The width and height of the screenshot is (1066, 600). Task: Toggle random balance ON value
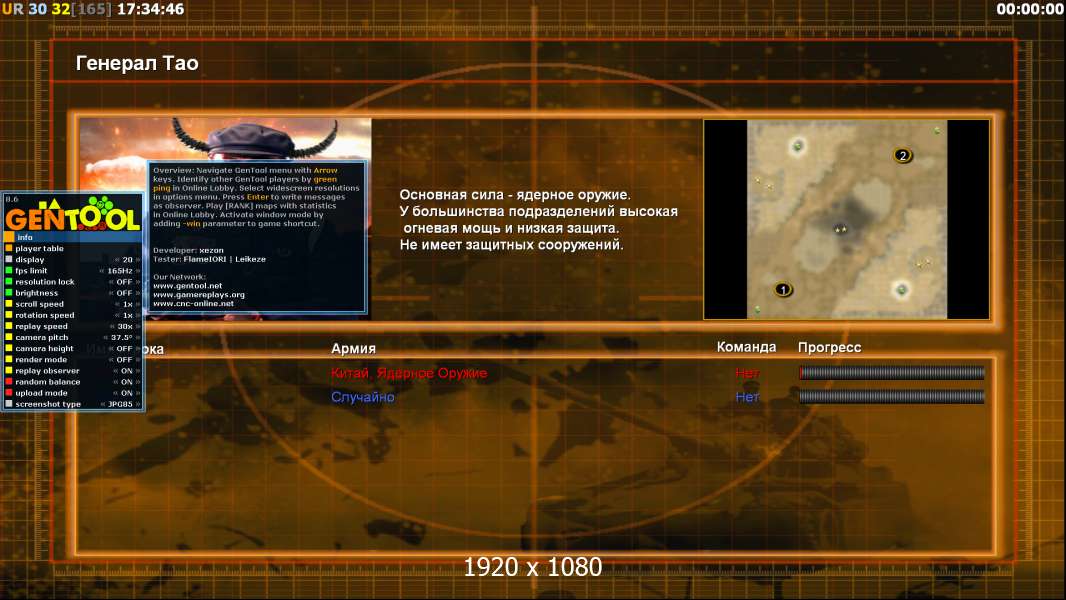pos(126,382)
